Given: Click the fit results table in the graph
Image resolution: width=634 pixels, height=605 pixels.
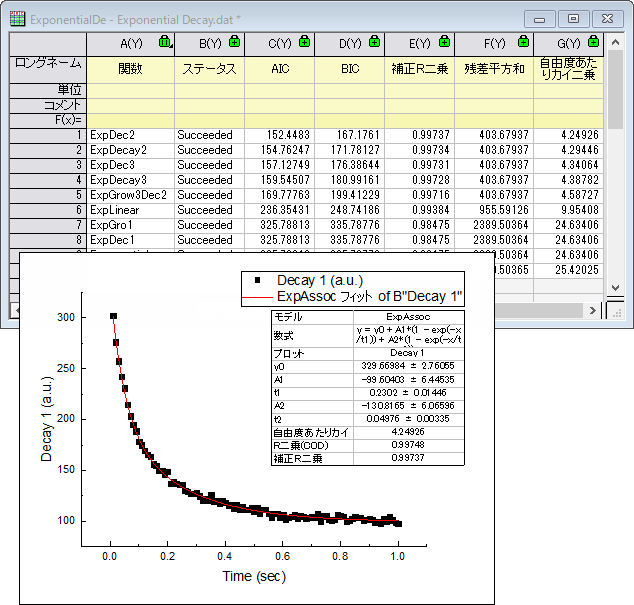Looking at the screenshot, I should (368, 386).
